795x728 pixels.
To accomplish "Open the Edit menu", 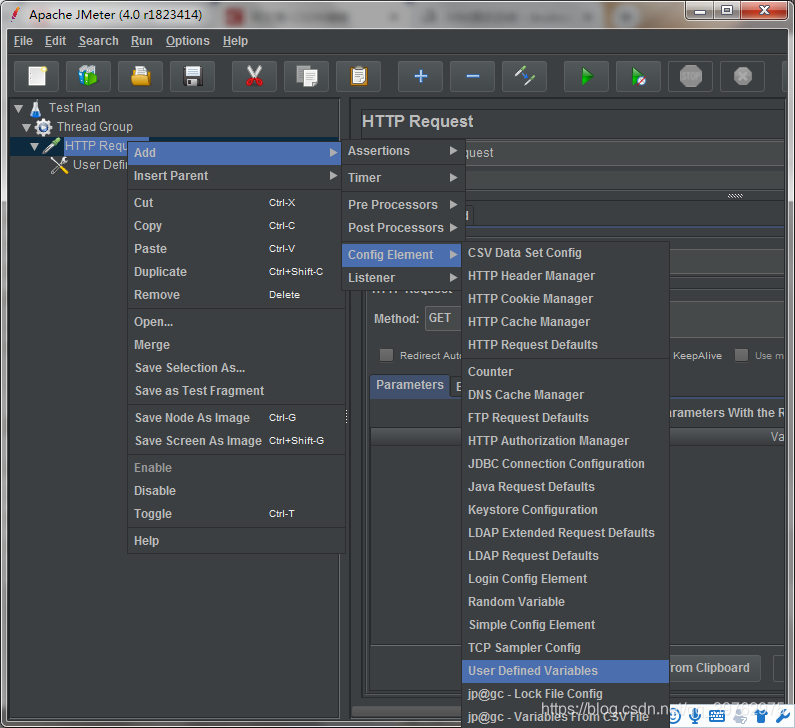I will 55,41.
